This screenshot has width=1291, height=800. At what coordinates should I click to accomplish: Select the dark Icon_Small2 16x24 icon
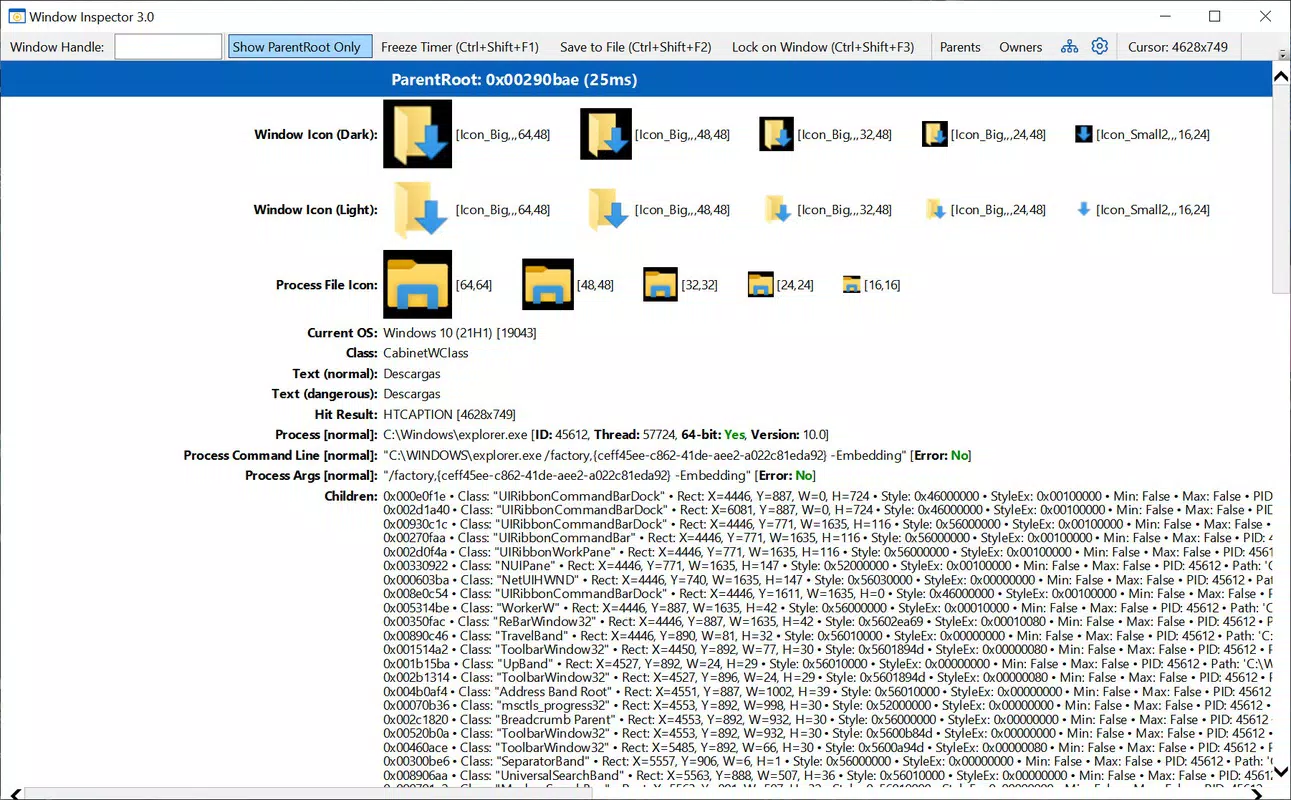tap(1083, 134)
